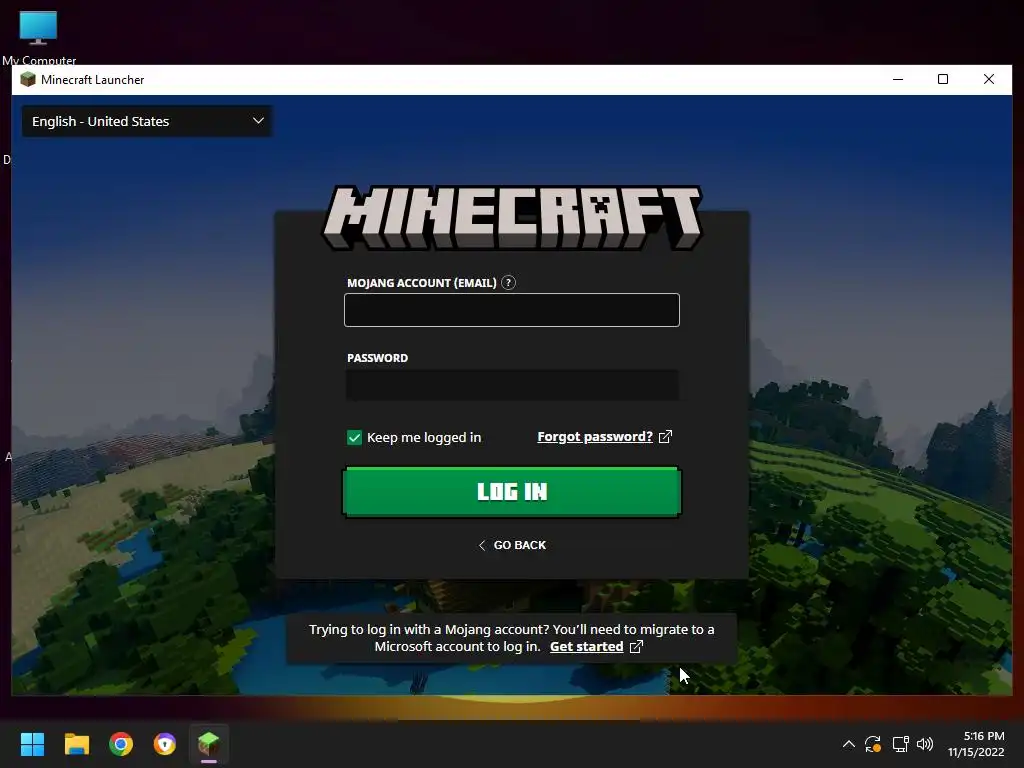Click the Minecraft Launcher title bar block icon

[27, 80]
